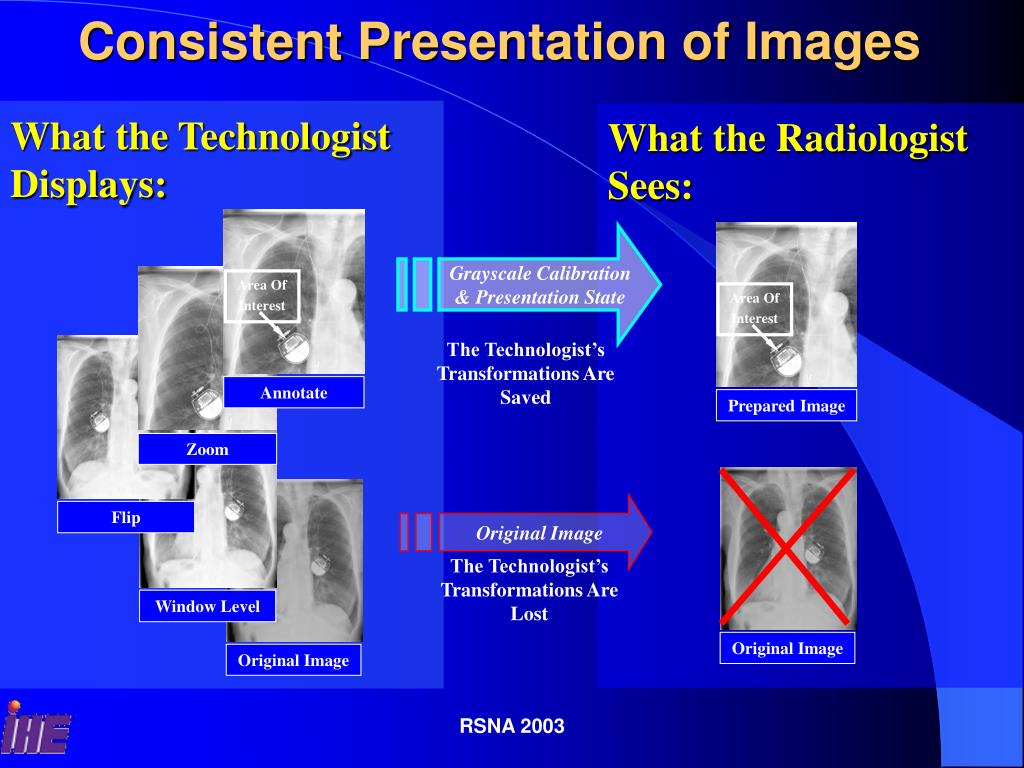
Task: Click the What the Radiologist Sees heading
Action: point(788,161)
